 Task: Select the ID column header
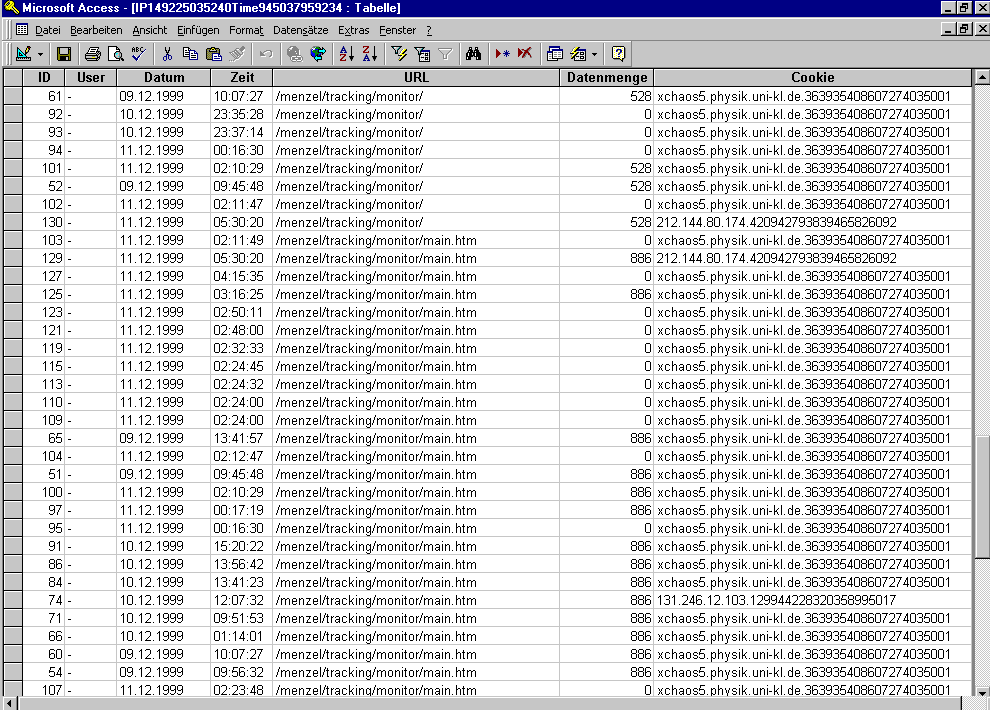44,78
